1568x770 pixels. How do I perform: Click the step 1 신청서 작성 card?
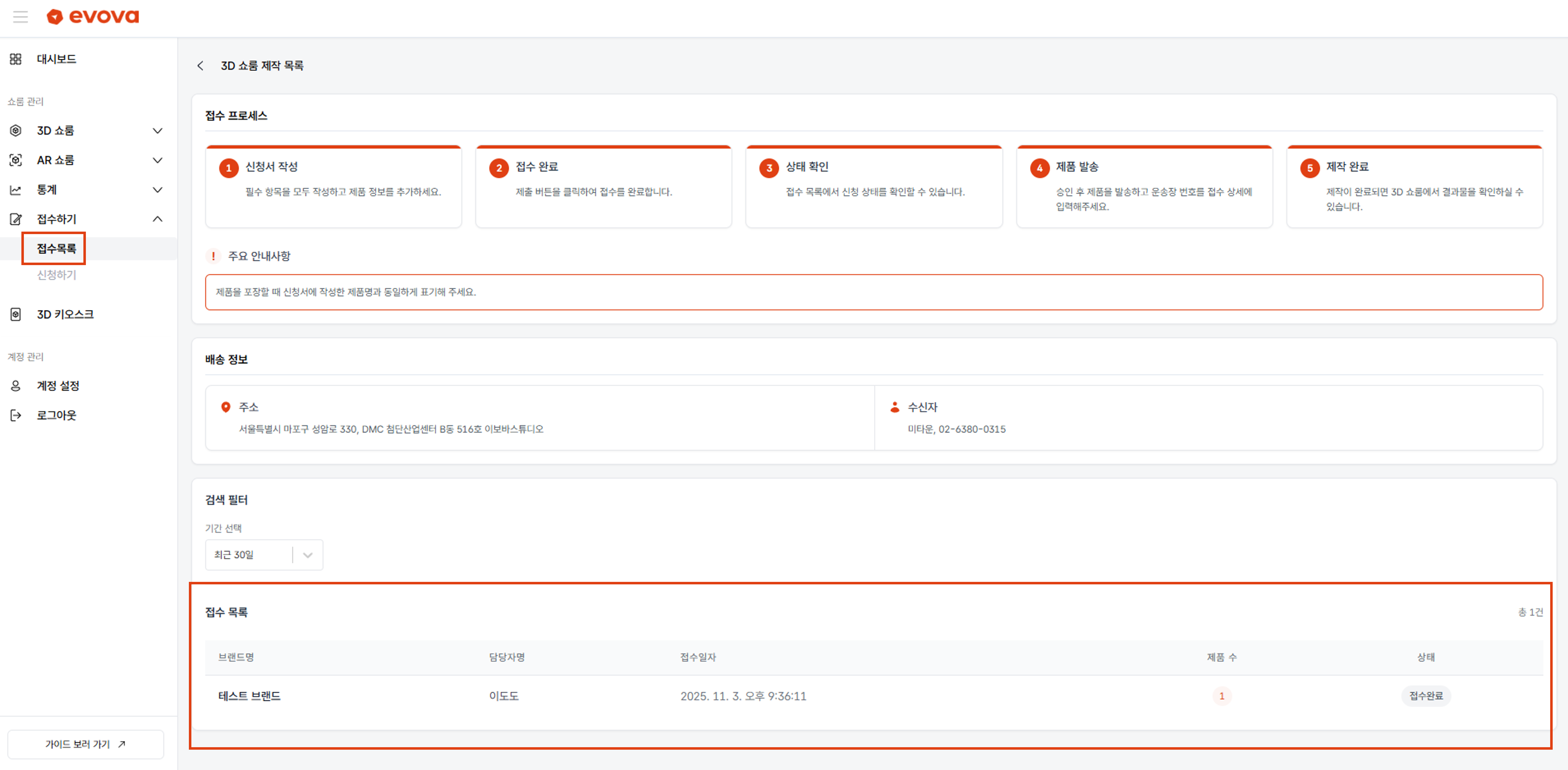[x=333, y=186]
